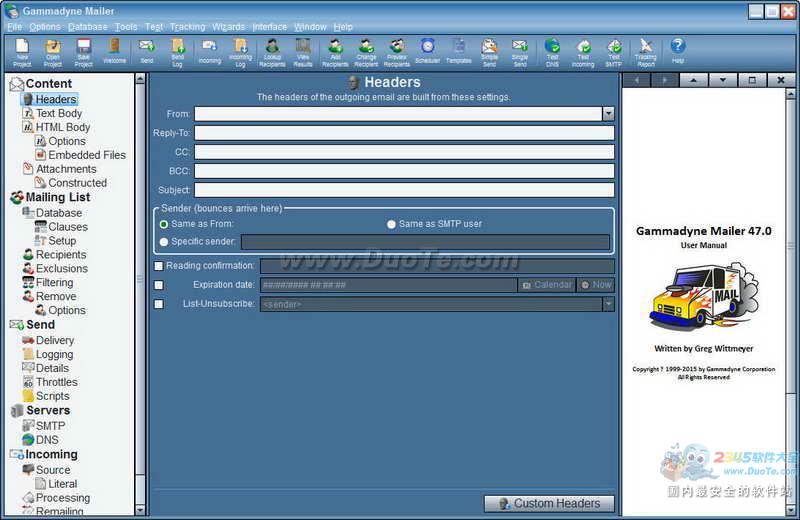Open Templates from the toolbar
Screen dimensions: 800x520
click(459, 53)
